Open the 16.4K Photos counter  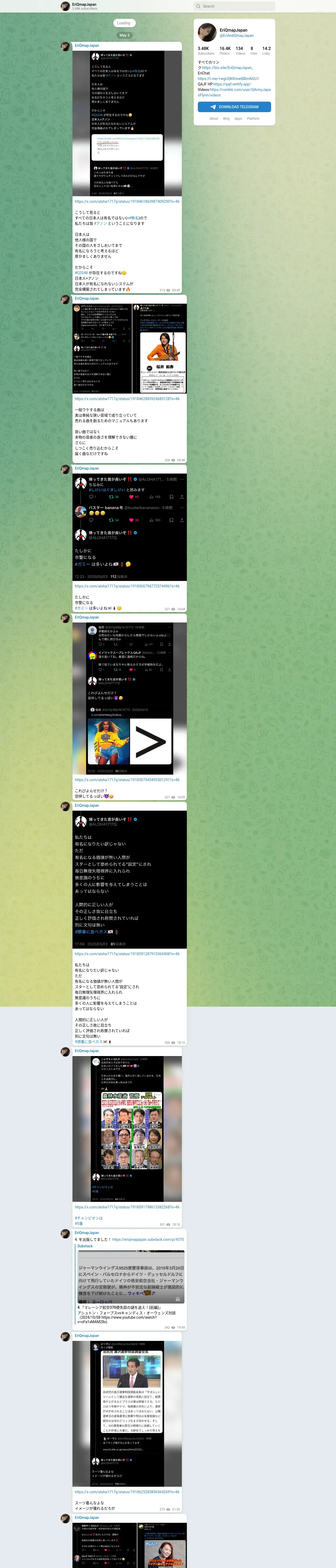[225, 50]
